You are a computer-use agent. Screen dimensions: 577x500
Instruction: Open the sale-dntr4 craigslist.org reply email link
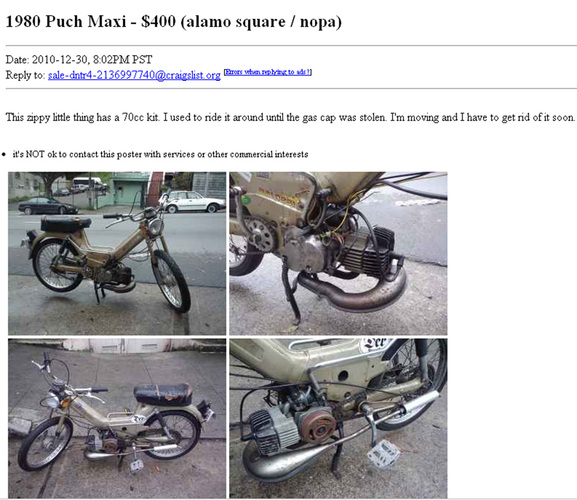pos(134,75)
